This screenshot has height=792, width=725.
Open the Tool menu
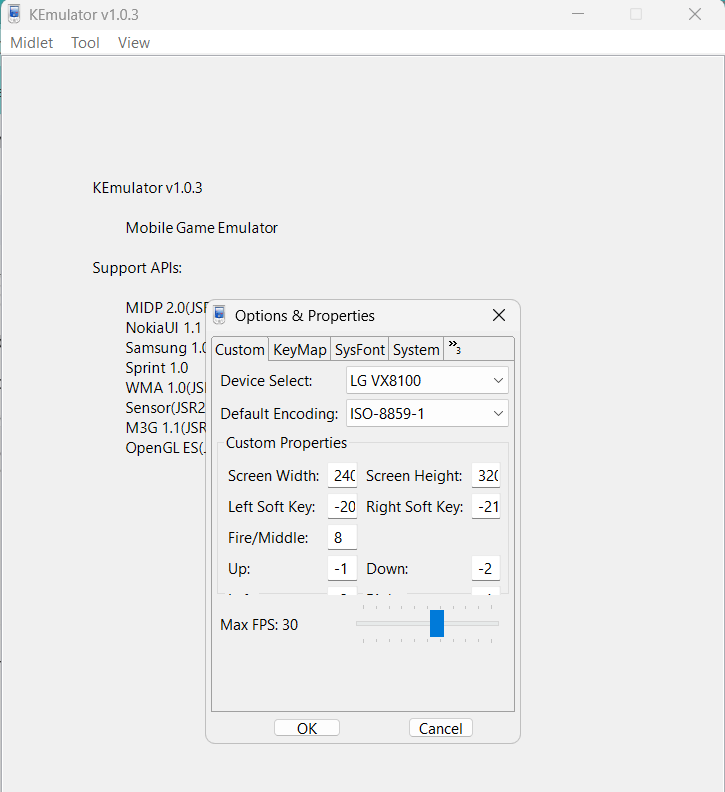(85, 43)
